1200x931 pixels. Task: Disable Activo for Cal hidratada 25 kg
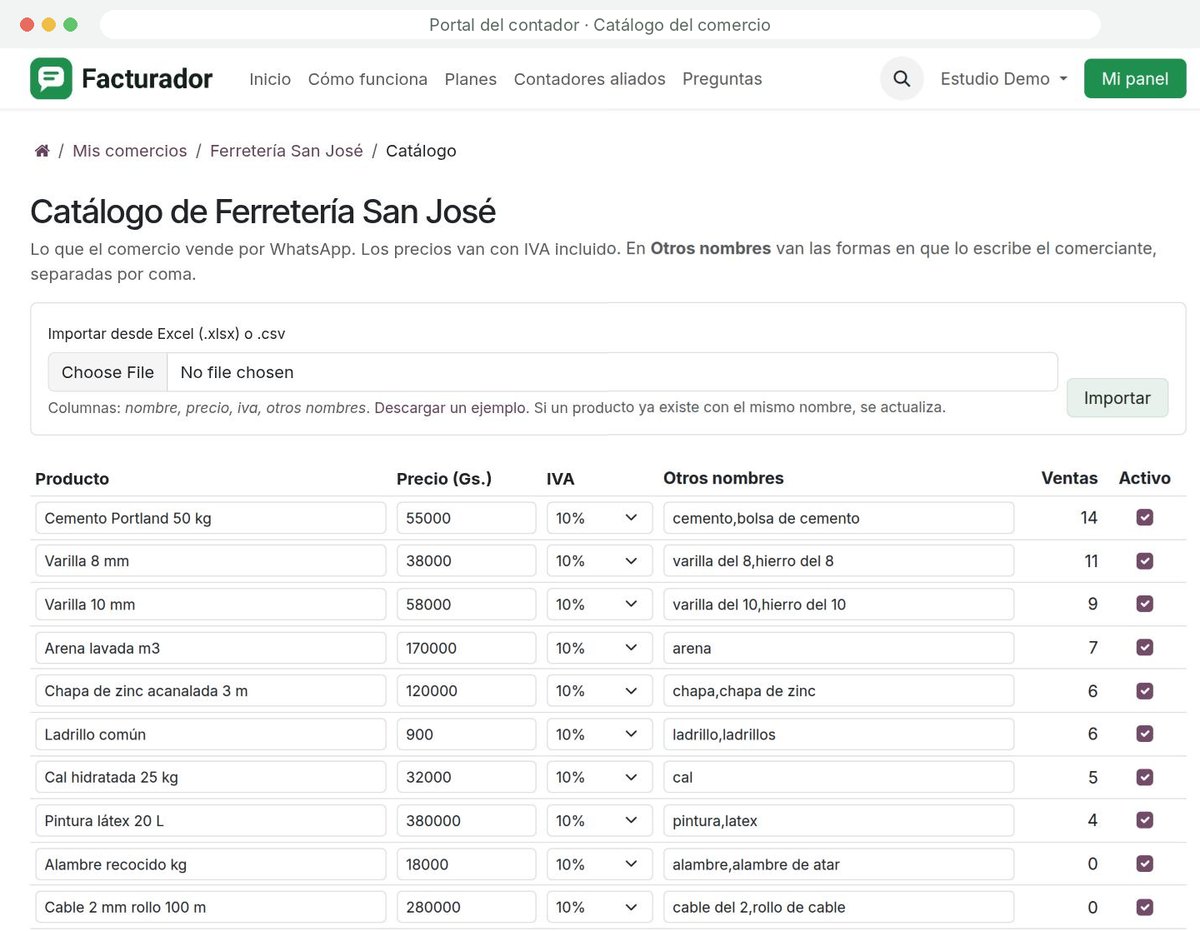point(1145,777)
